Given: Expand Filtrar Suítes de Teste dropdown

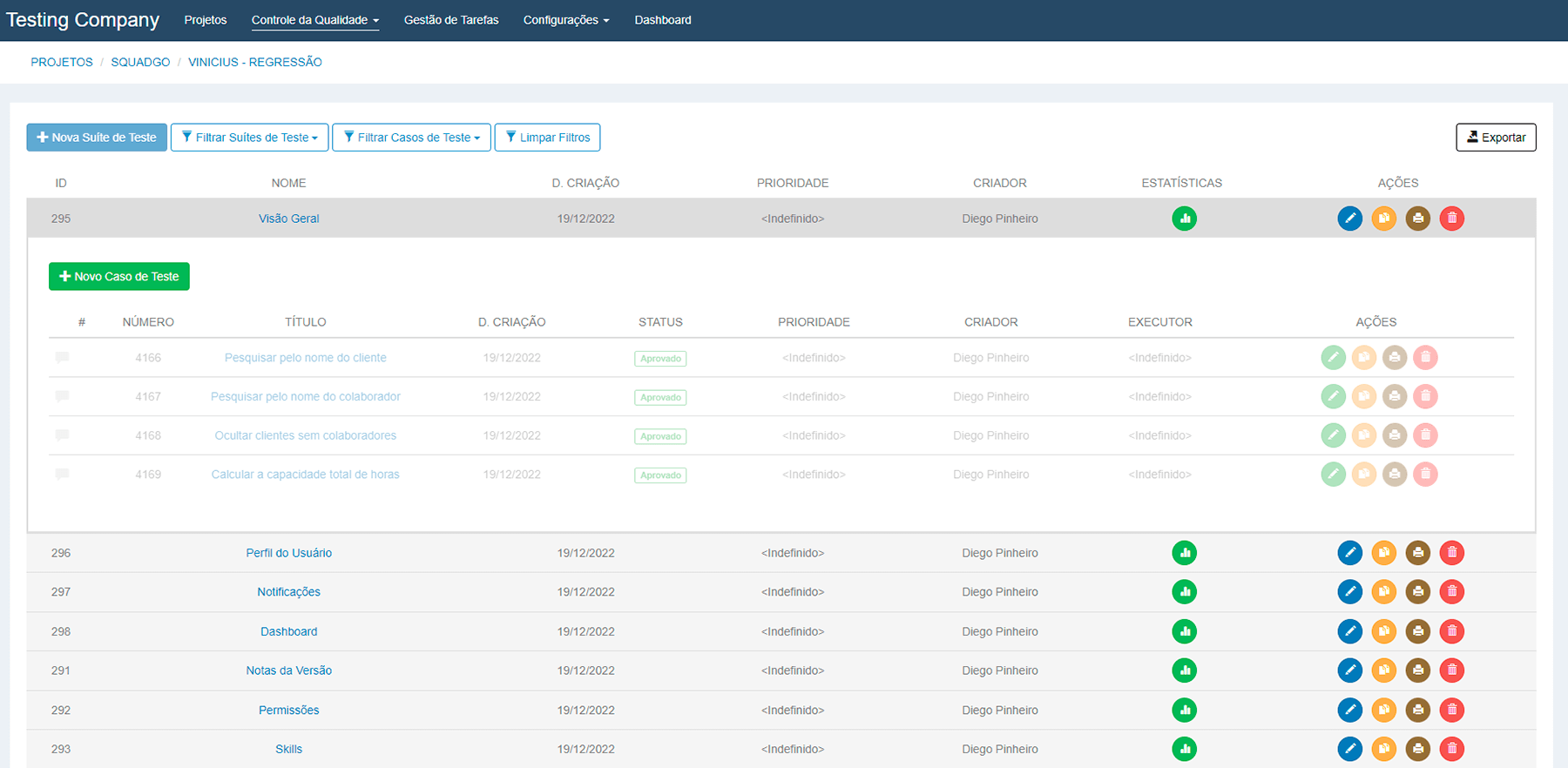Looking at the screenshot, I should (x=249, y=138).
